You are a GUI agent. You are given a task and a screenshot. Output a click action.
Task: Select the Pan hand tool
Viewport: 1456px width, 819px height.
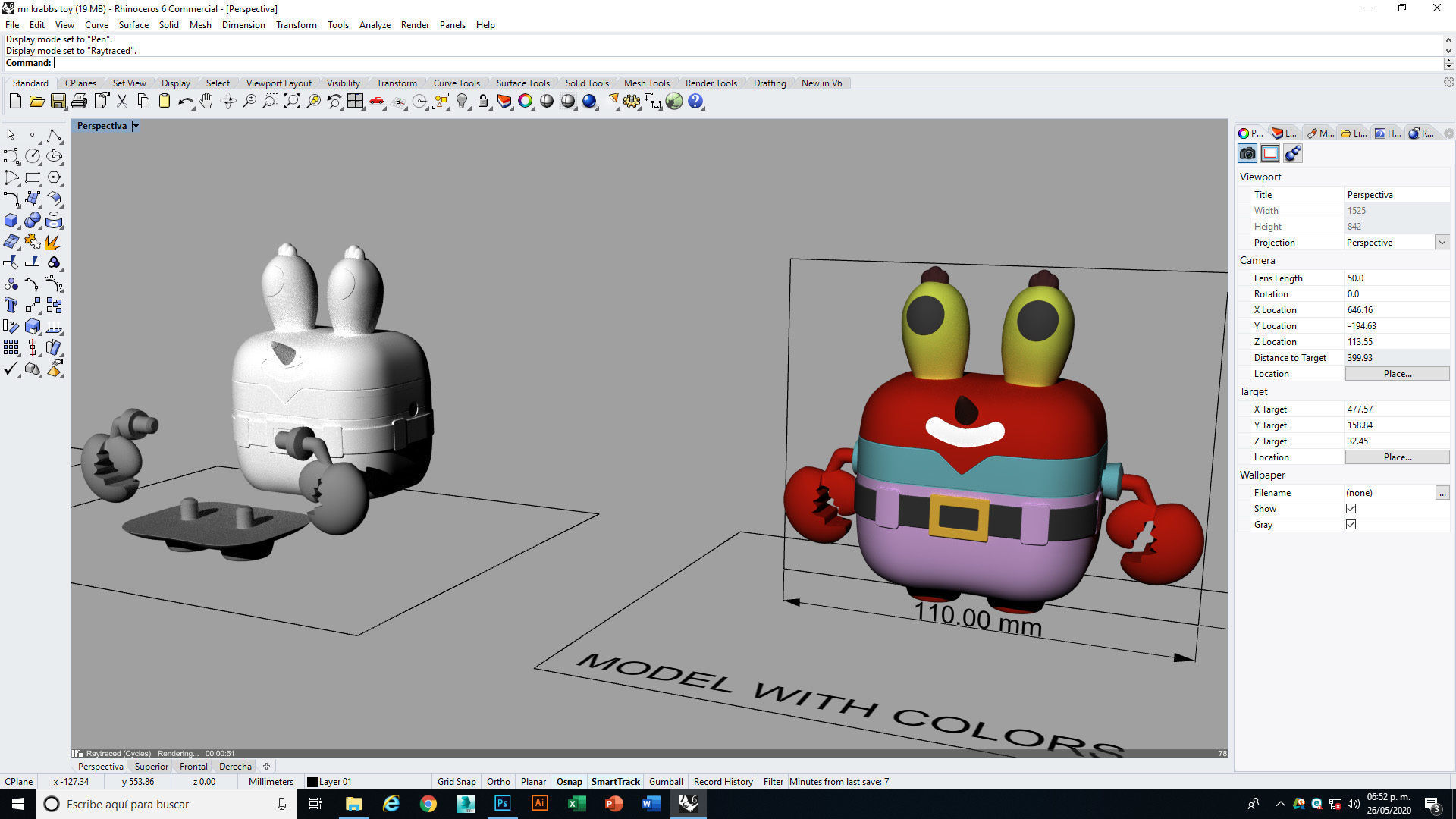[x=206, y=101]
